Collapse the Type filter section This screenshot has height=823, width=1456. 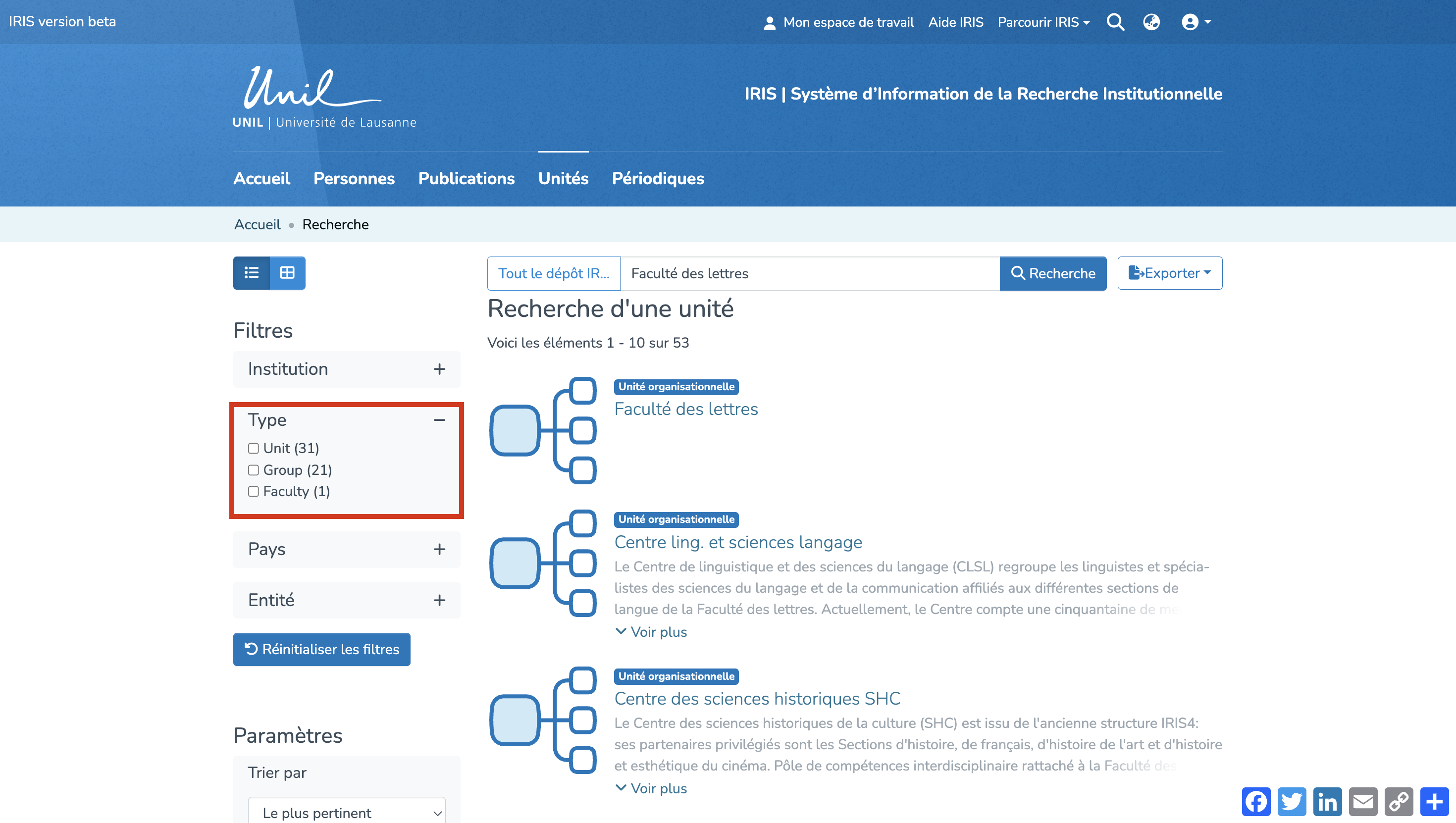[439, 420]
